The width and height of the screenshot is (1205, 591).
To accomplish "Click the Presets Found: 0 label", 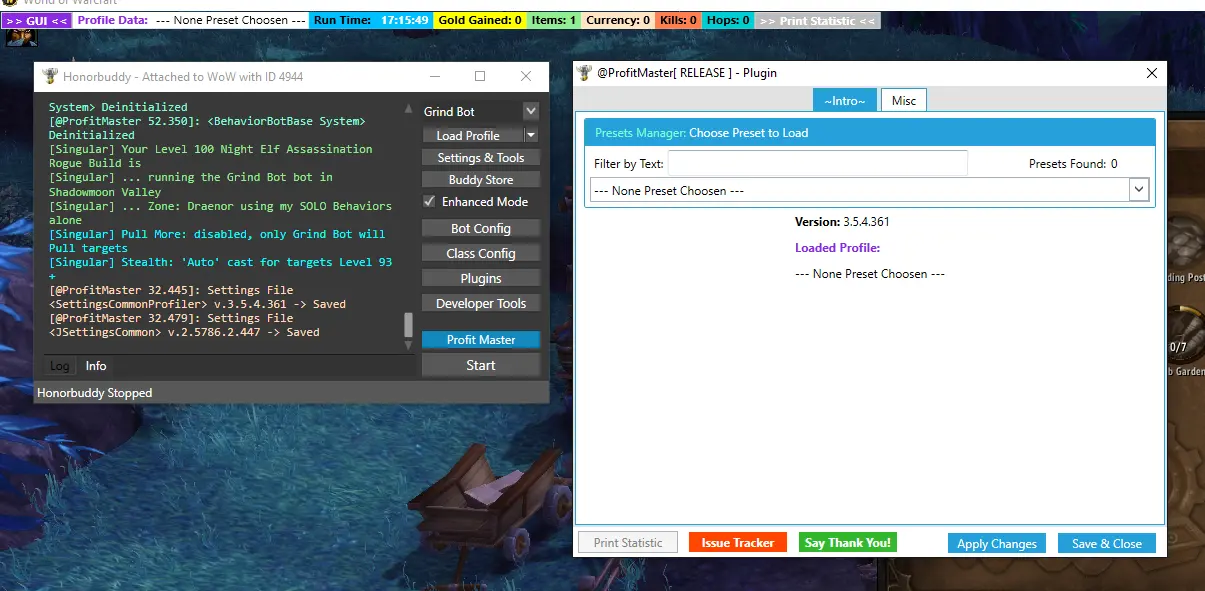I will (x=1073, y=164).
